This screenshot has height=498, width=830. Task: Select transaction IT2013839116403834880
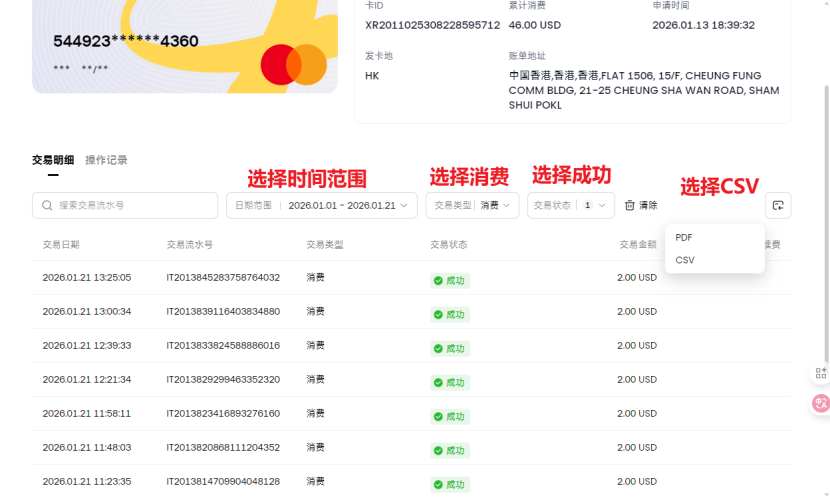223,311
